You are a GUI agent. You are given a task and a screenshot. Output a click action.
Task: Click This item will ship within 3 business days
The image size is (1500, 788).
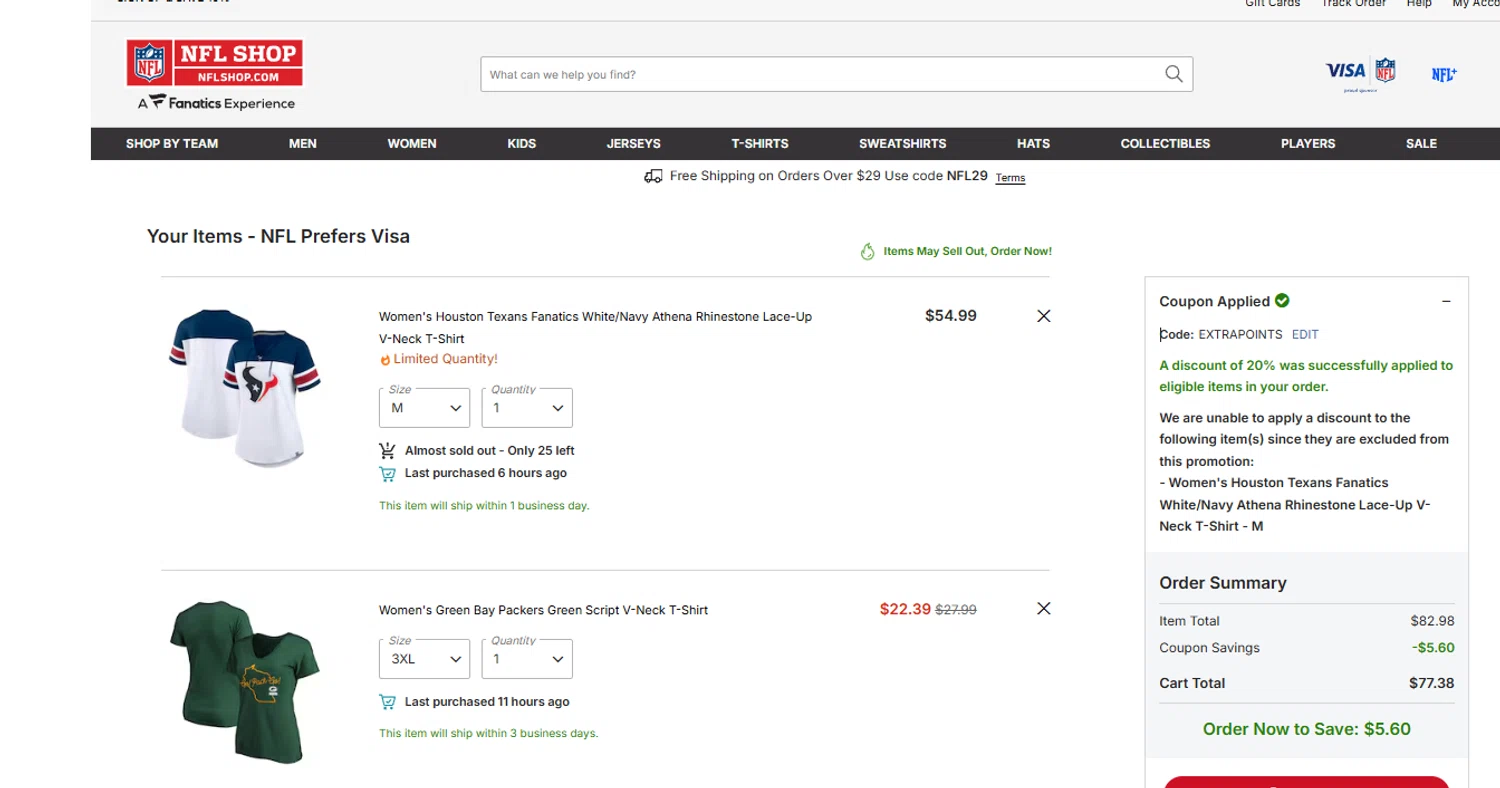point(488,734)
